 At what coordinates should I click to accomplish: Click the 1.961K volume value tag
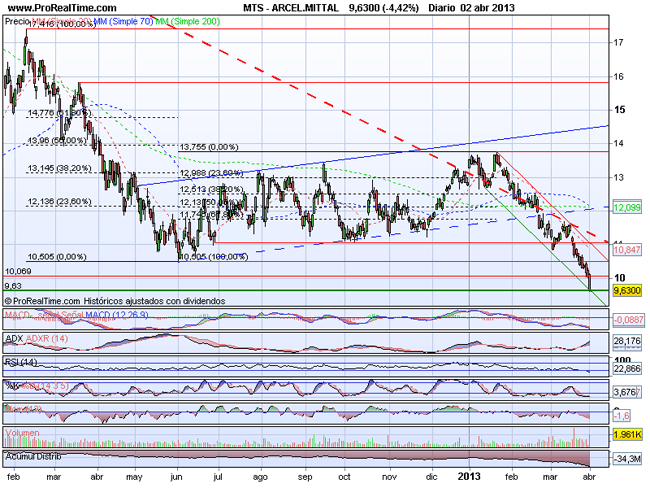(626, 436)
